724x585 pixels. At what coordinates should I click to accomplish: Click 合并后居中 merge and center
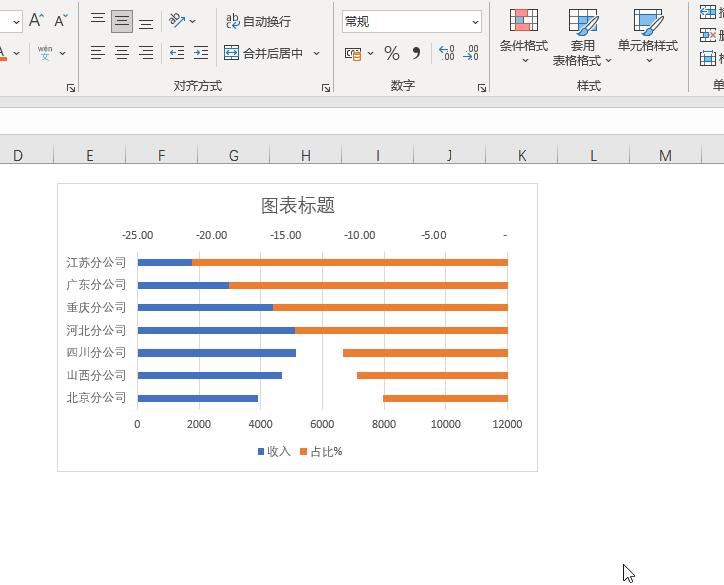264,53
